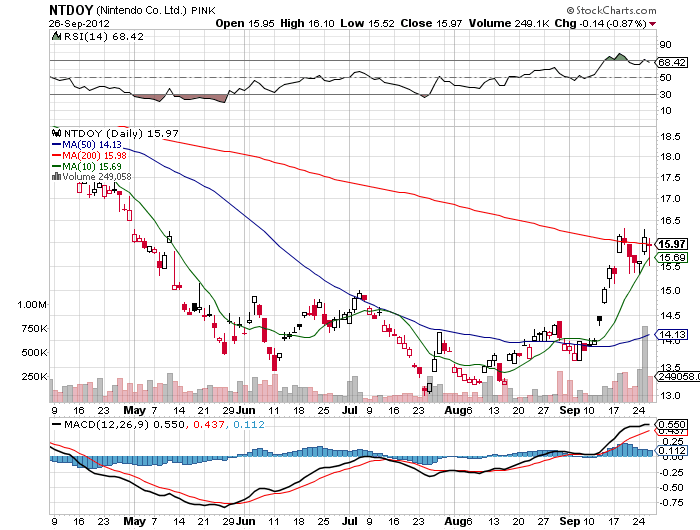Image resolution: width=700 pixels, height=530 pixels.
Task: Click the 750K volume axis label
Action: [34, 329]
